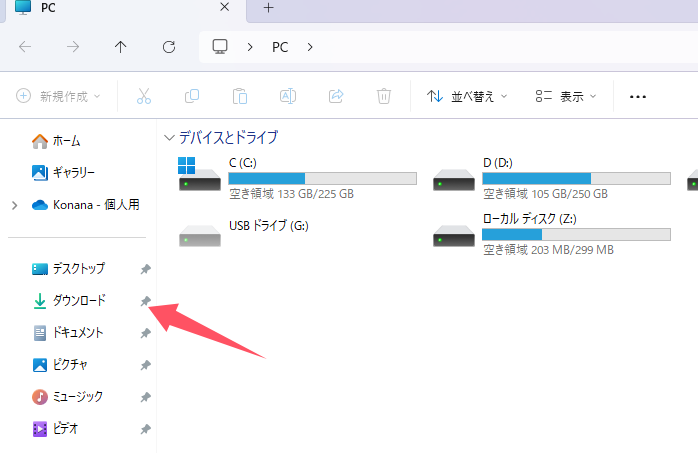Refresh the current folder view

169,47
